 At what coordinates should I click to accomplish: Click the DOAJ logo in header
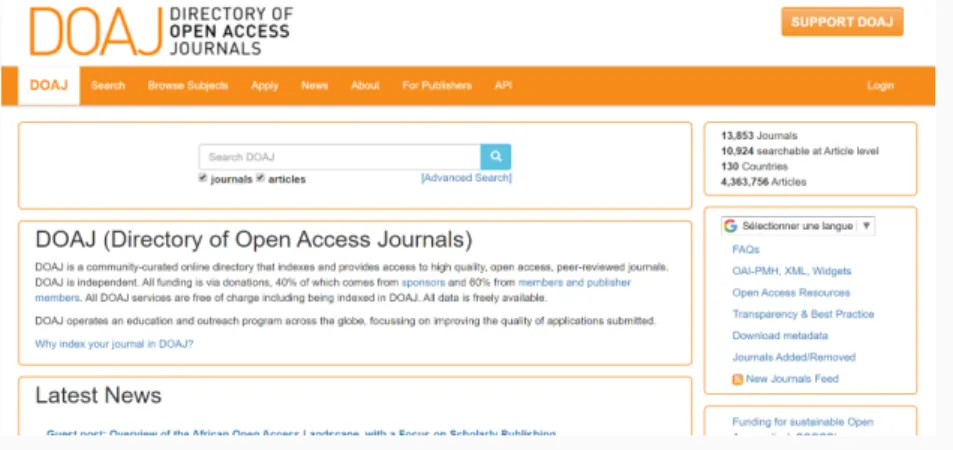(161, 31)
